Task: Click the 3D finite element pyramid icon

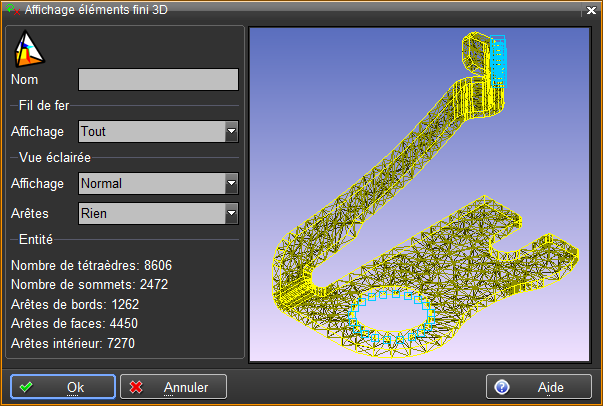Action: tap(29, 49)
